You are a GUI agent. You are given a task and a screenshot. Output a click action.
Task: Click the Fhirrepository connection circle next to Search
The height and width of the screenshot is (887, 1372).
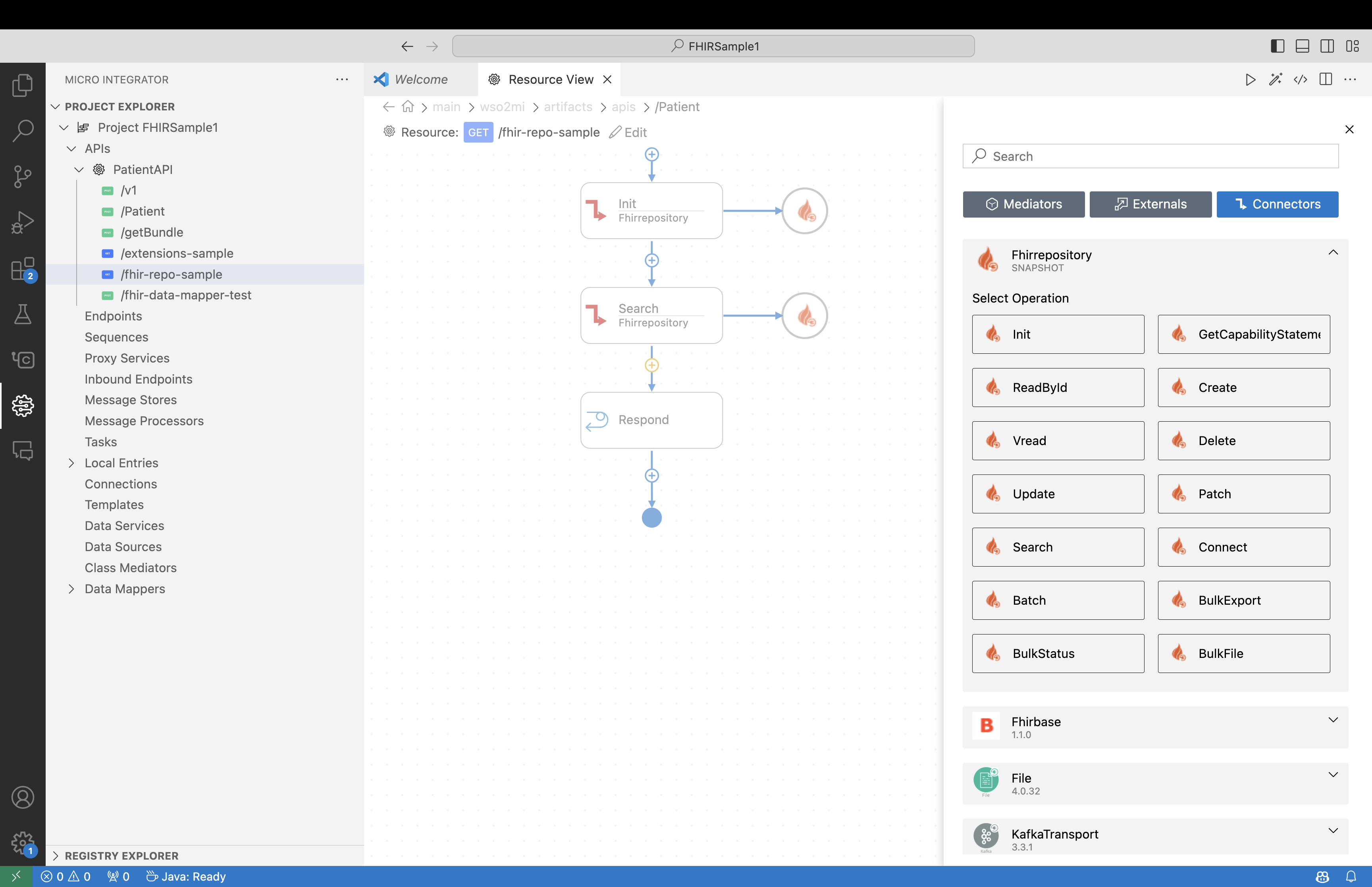(x=804, y=316)
